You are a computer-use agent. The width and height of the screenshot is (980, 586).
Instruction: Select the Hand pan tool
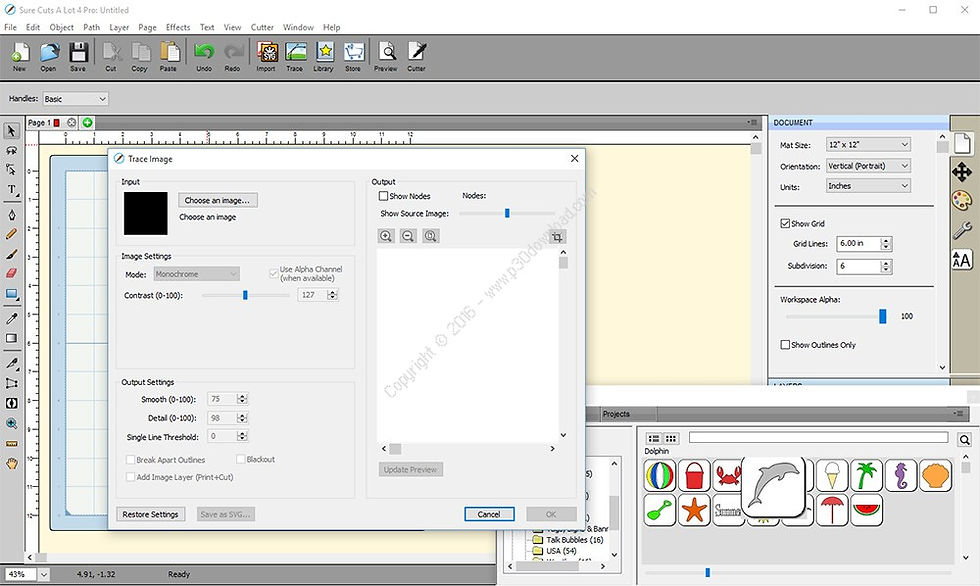click(11, 464)
